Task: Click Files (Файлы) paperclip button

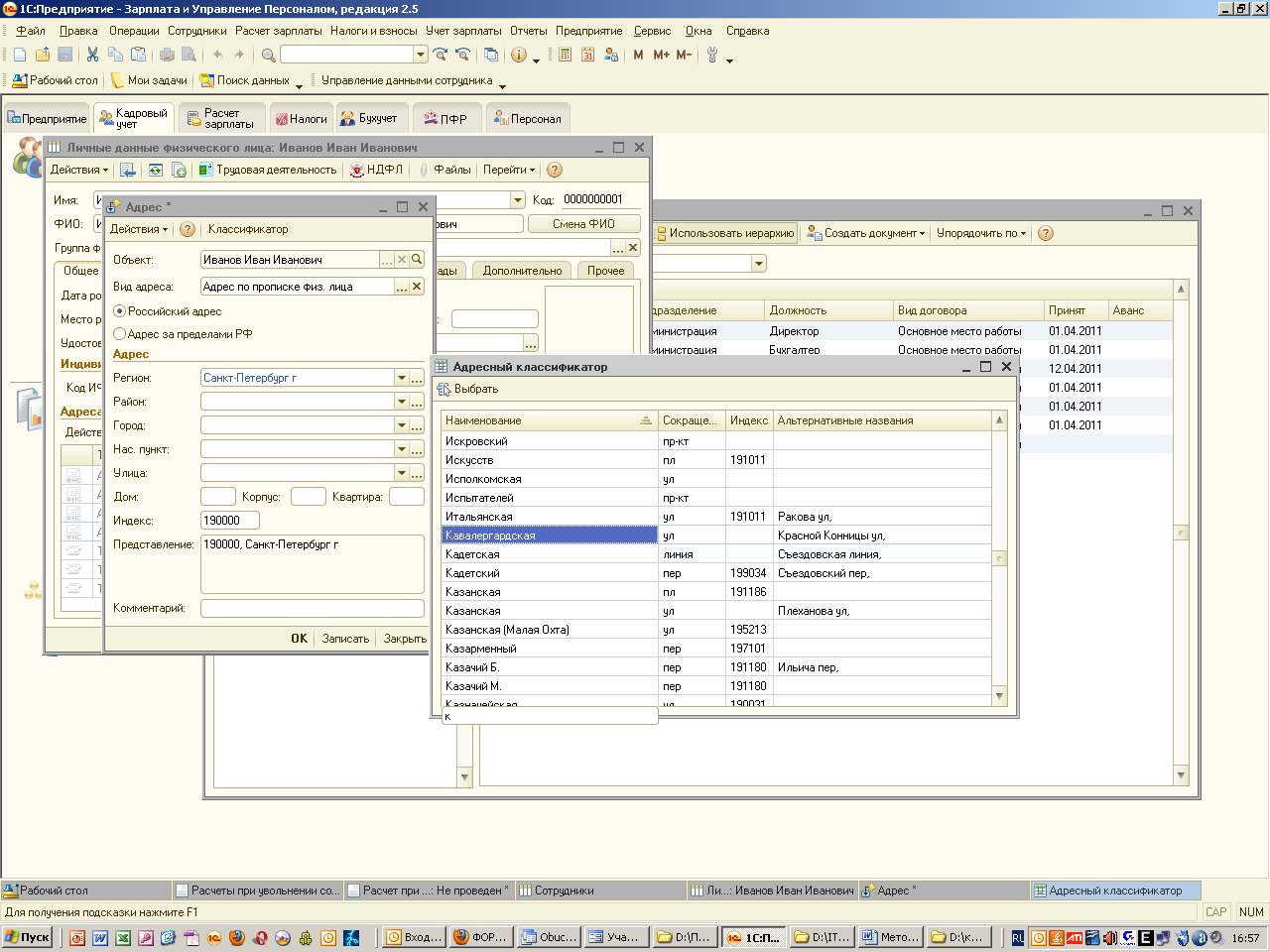Action: point(444,170)
